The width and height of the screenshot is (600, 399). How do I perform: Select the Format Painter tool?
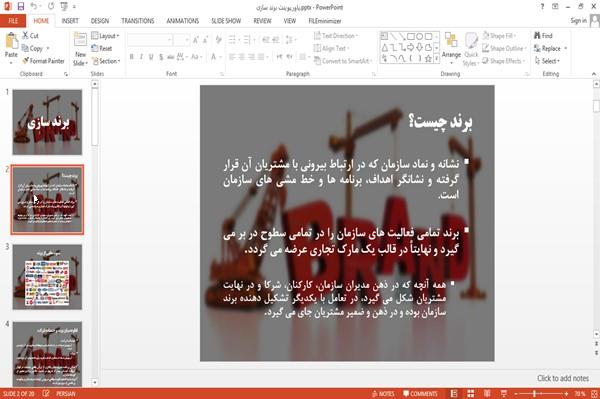(43, 61)
